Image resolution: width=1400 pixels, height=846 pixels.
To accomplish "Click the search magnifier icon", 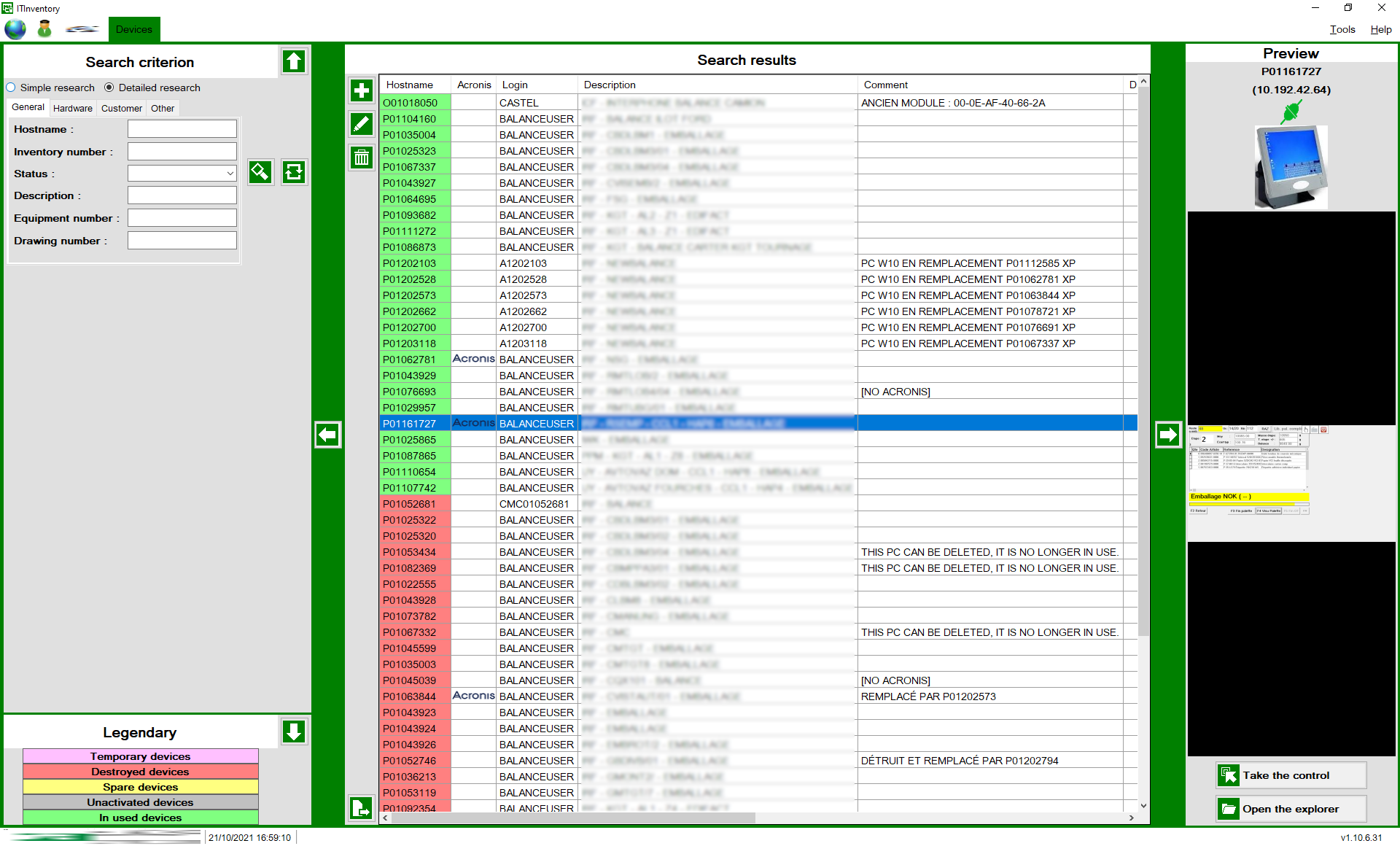I will point(260,172).
